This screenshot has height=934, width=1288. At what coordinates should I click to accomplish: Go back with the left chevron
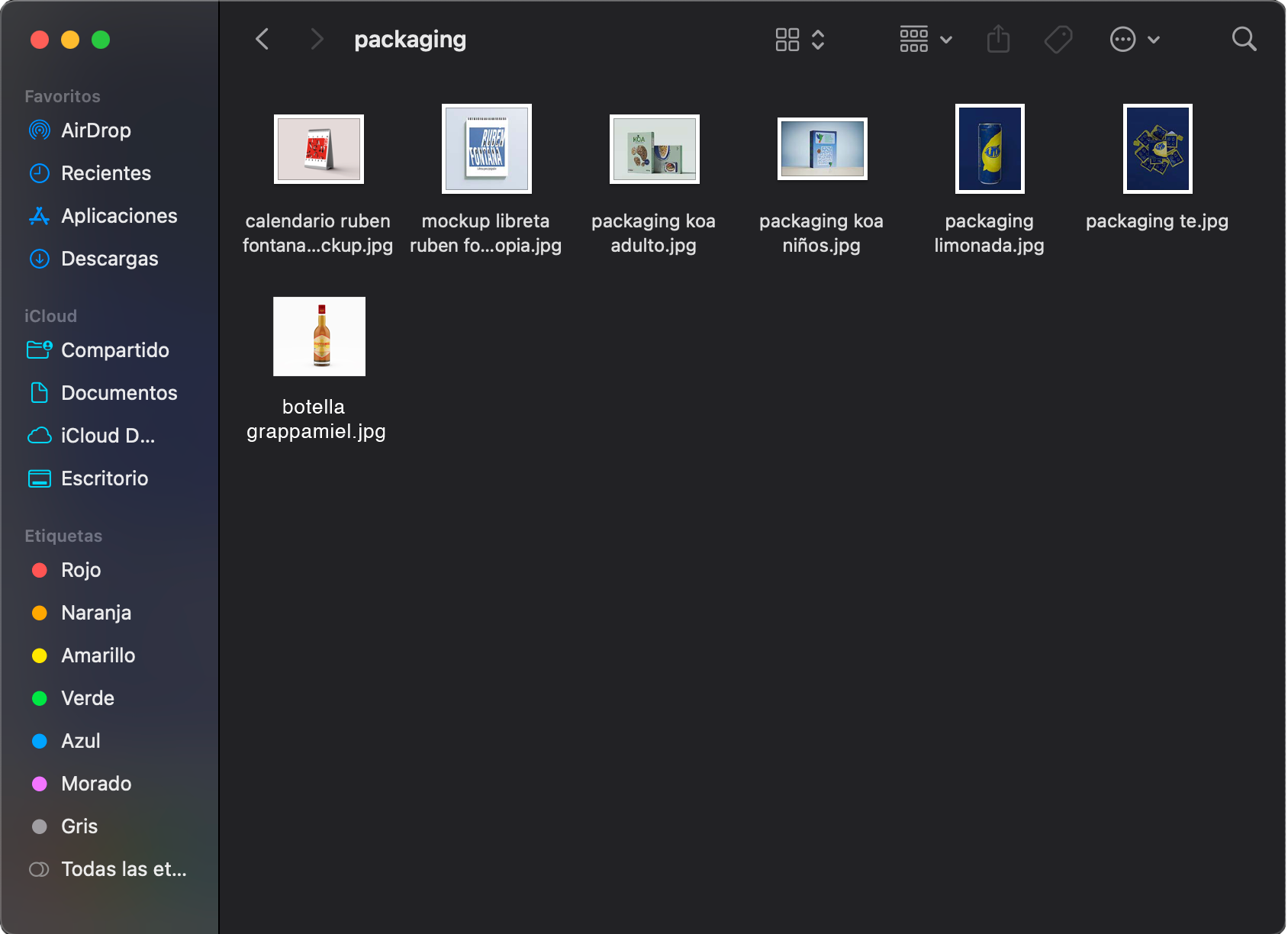(x=262, y=39)
